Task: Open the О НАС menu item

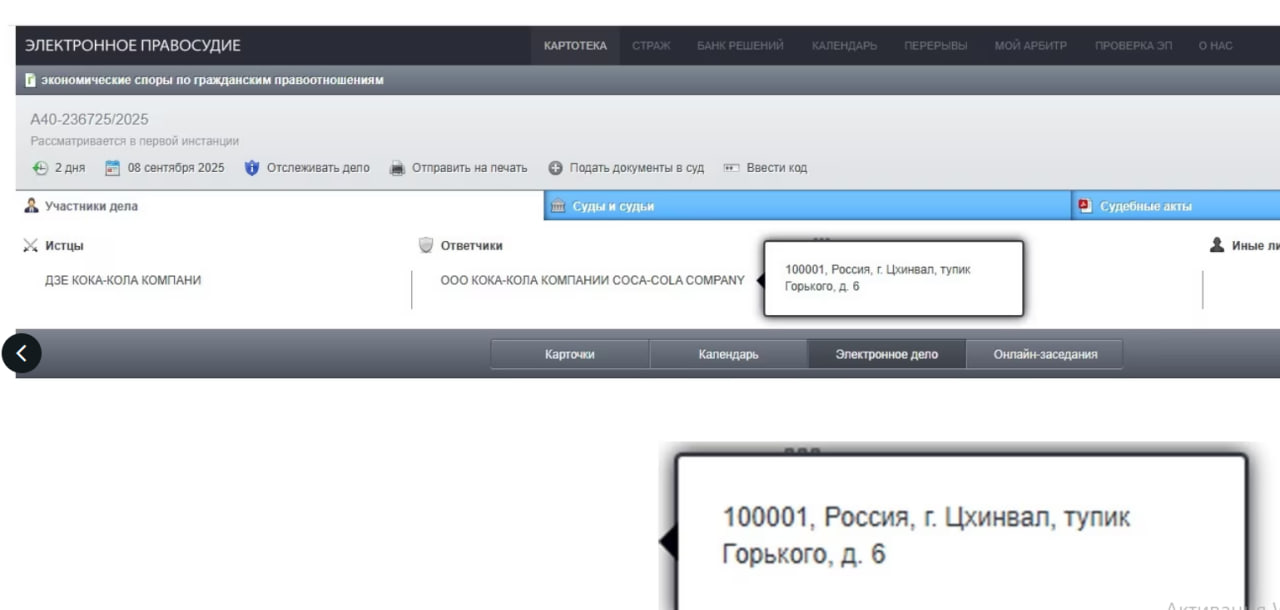Action: tap(1215, 46)
